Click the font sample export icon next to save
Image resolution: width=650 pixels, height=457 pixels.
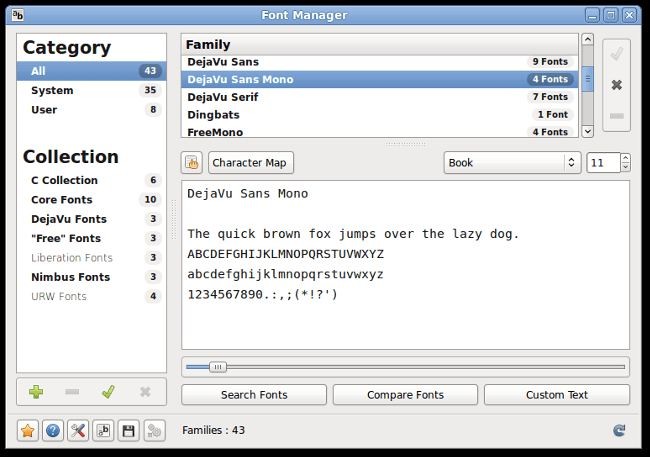[103, 430]
